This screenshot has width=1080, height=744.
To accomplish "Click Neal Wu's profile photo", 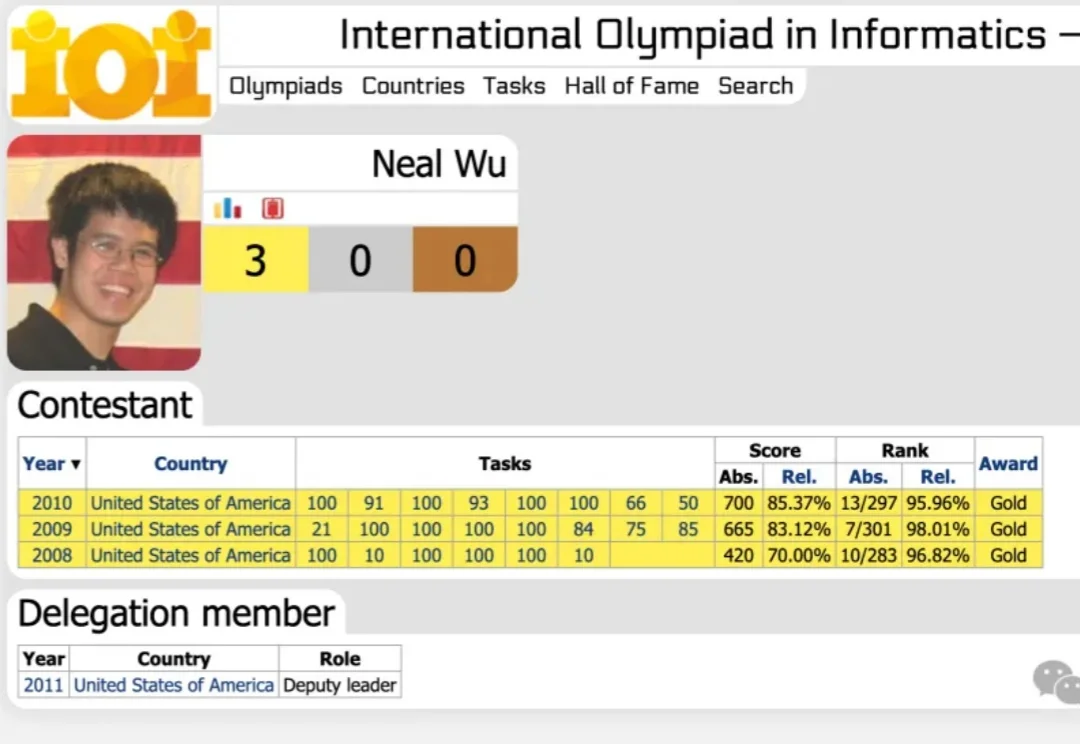I will point(104,253).
